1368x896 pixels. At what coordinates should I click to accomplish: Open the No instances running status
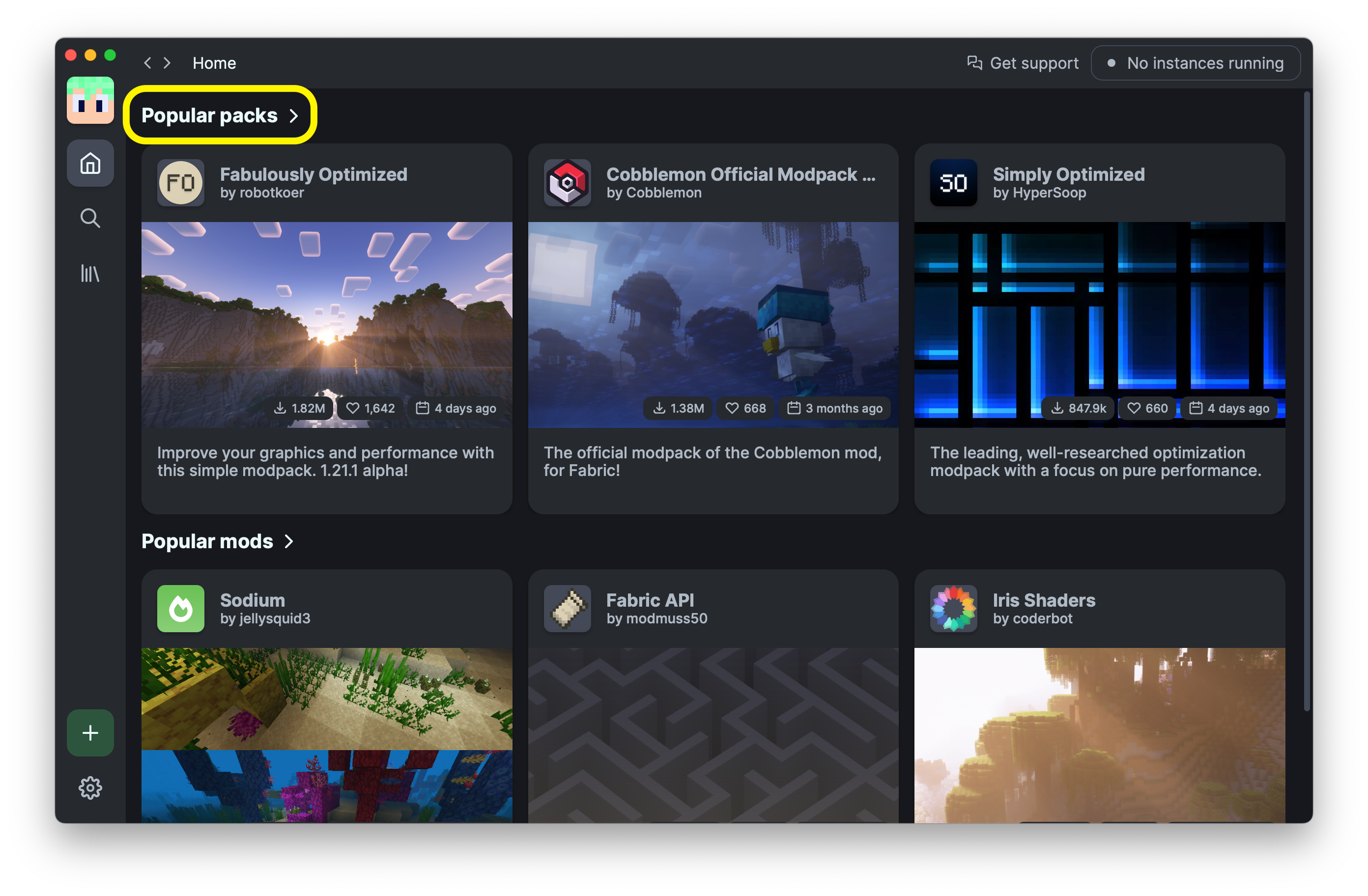click(x=1196, y=63)
